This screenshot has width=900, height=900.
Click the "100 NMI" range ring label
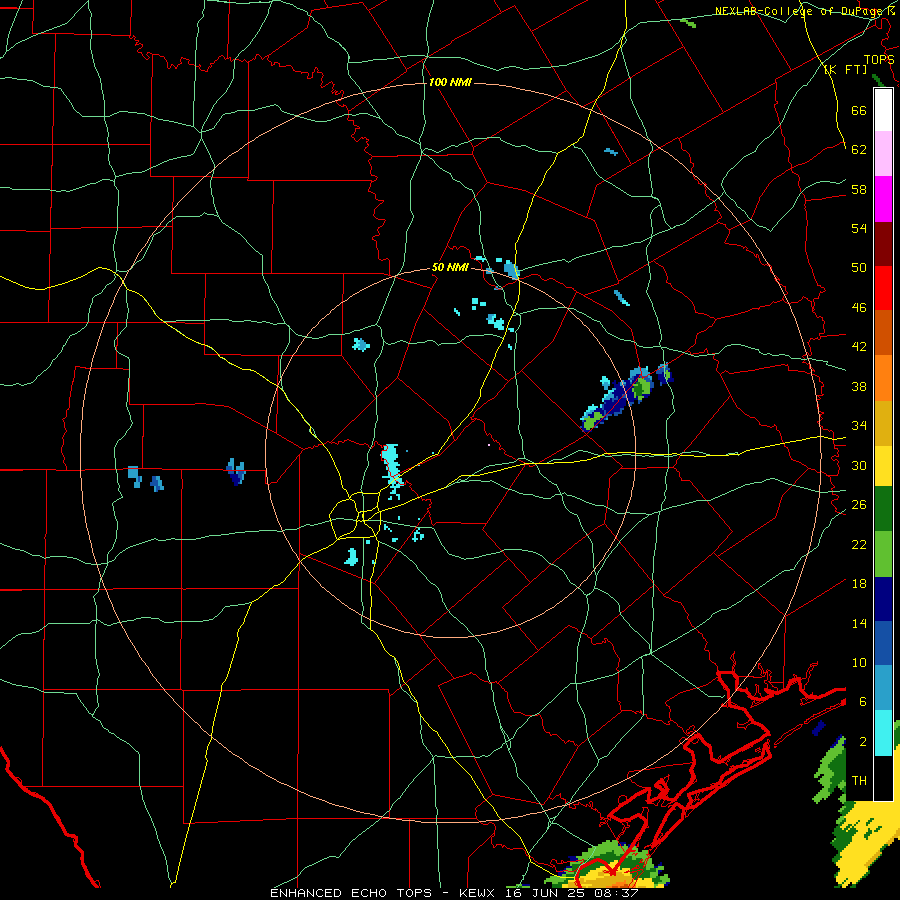coord(450,82)
